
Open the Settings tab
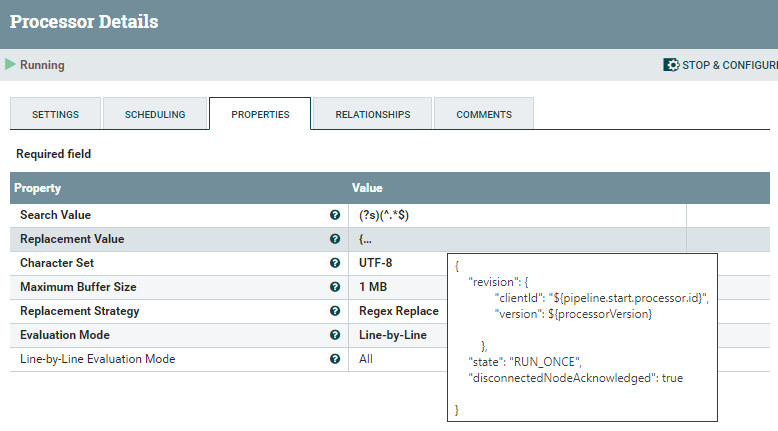pos(55,114)
